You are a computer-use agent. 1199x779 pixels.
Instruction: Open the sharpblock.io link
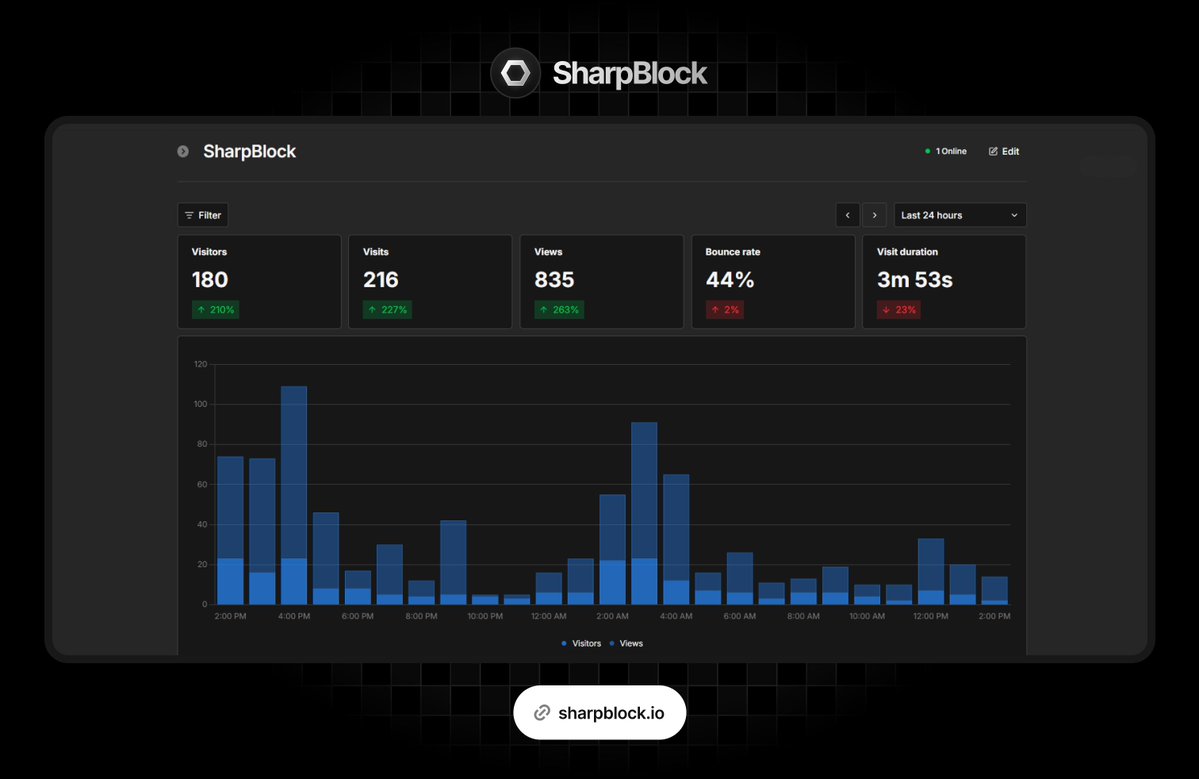[x=600, y=712]
